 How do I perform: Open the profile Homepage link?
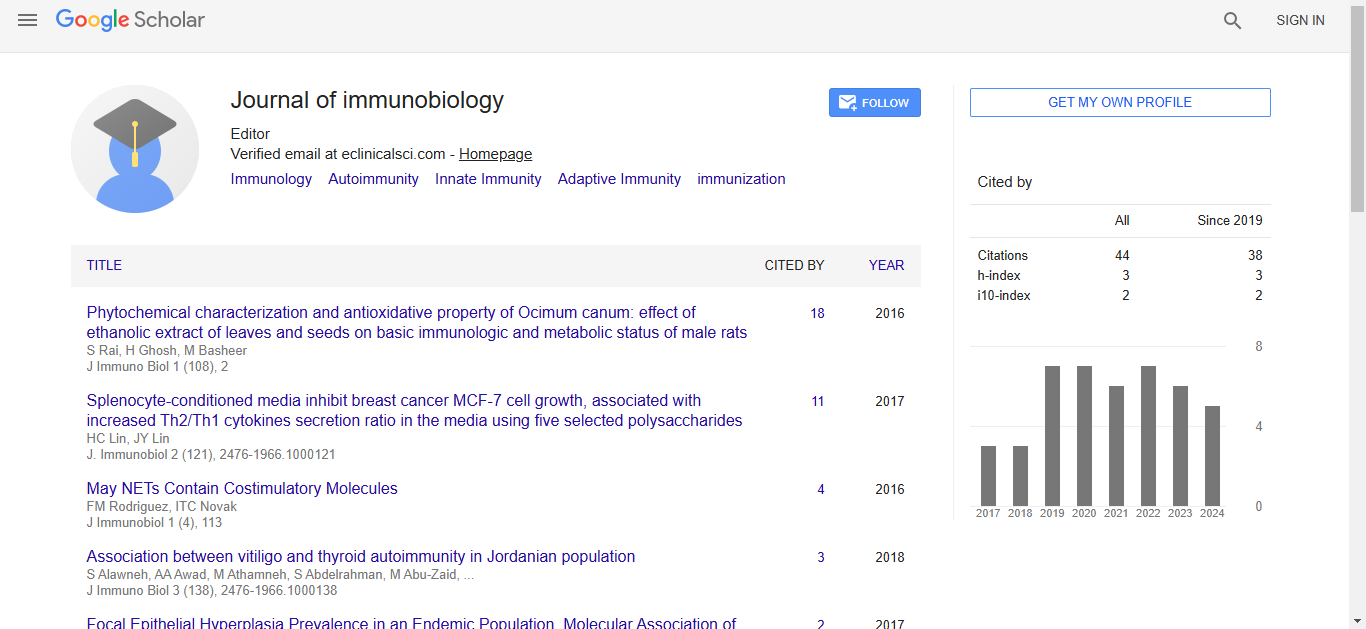pyautogui.click(x=495, y=154)
